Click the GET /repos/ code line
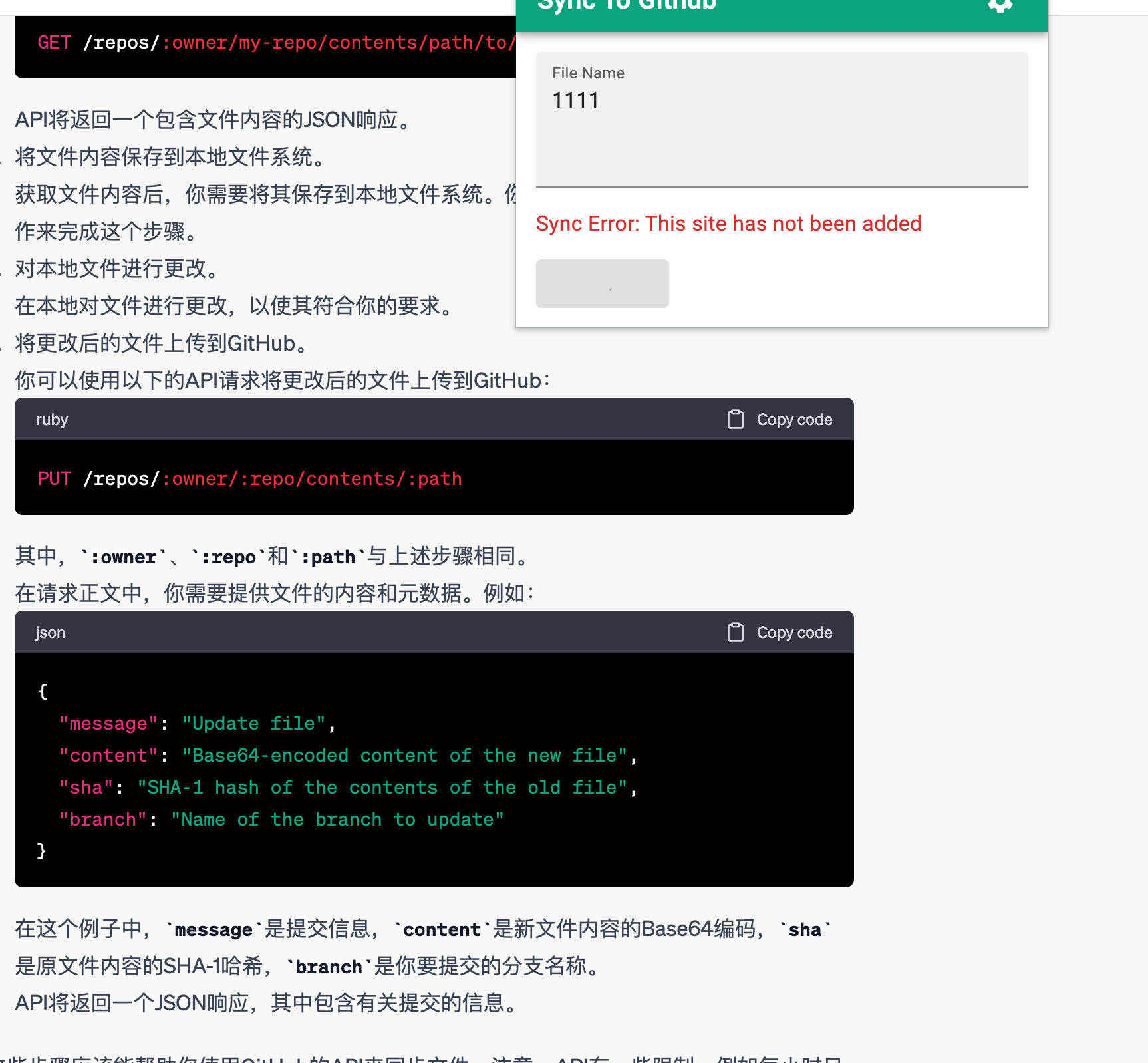1148x1063 pixels. (x=277, y=43)
